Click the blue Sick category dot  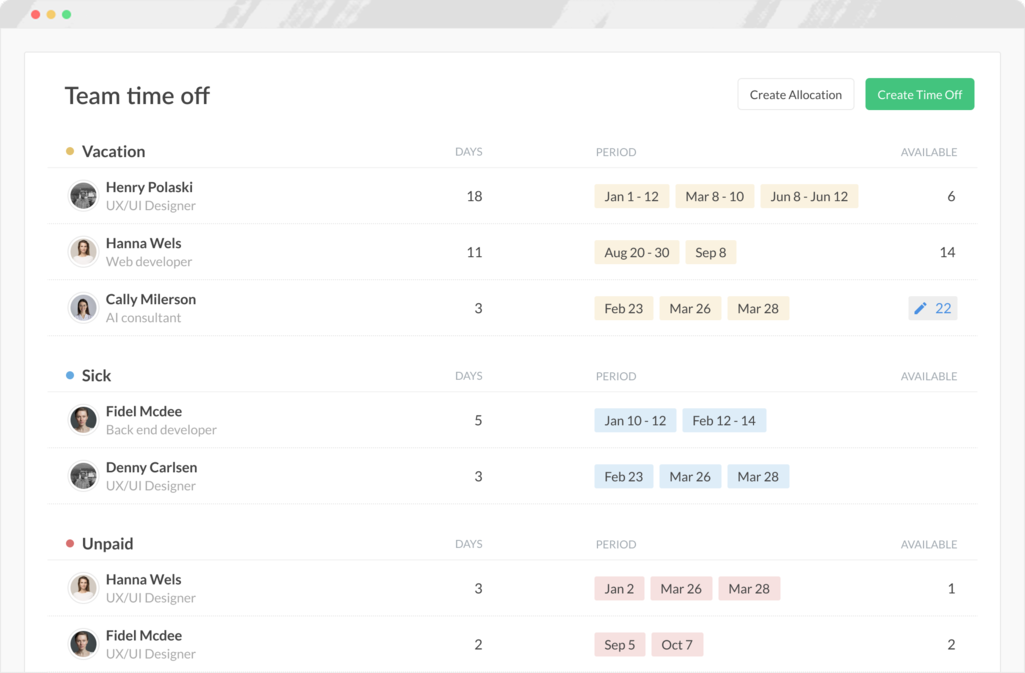click(x=70, y=376)
